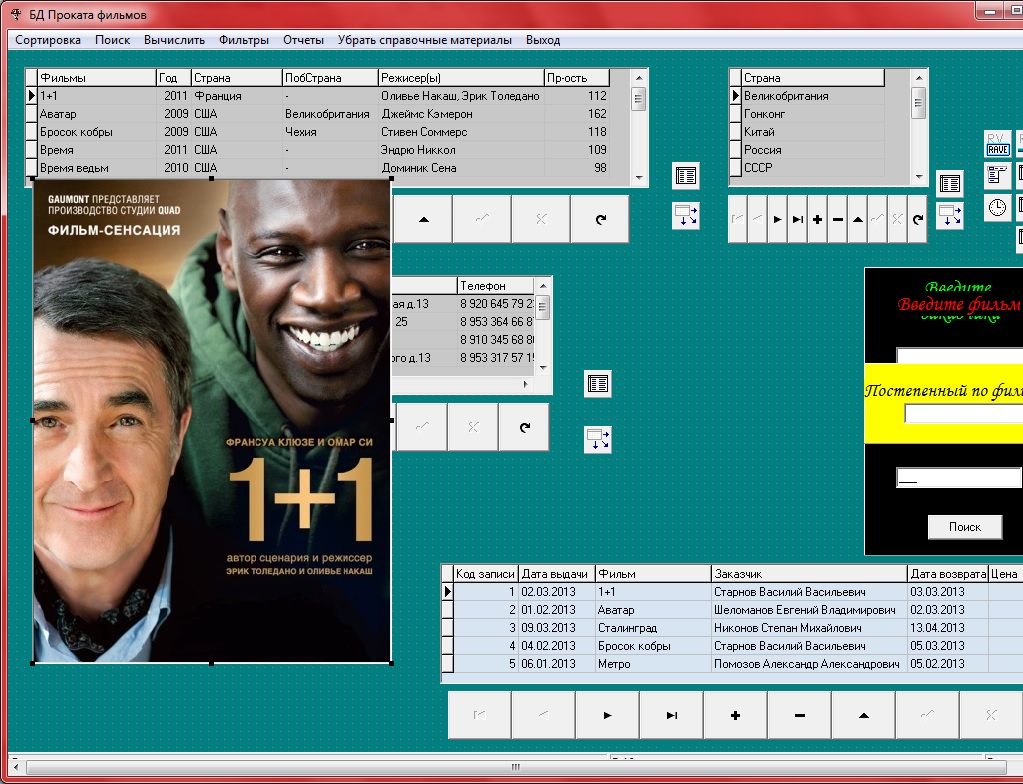Insert record with rentals navigator plus button
This screenshot has width=1023, height=784.
click(x=735, y=716)
